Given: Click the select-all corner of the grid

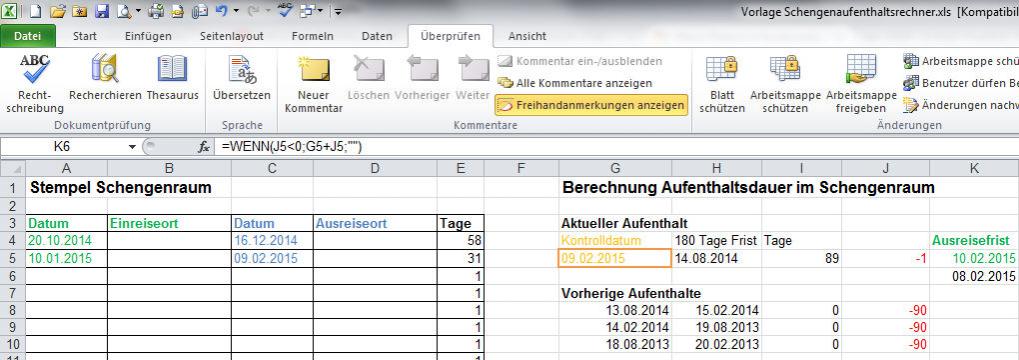Looking at the screenshot, I should point(12,168).
